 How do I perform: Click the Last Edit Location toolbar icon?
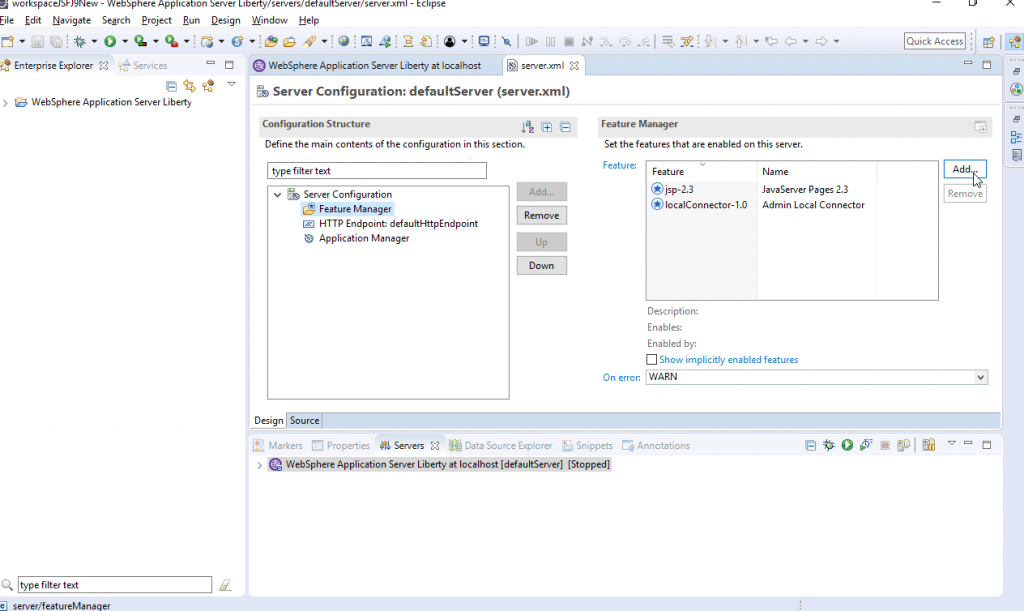(771, 41)
